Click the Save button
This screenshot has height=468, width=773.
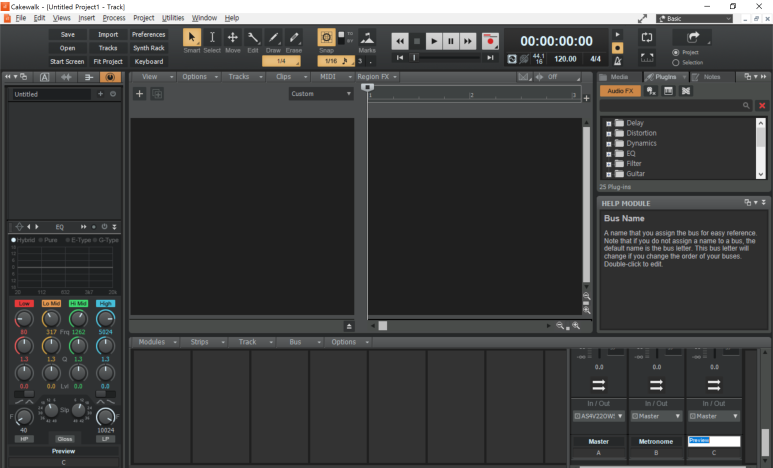(x=68, y=35)
